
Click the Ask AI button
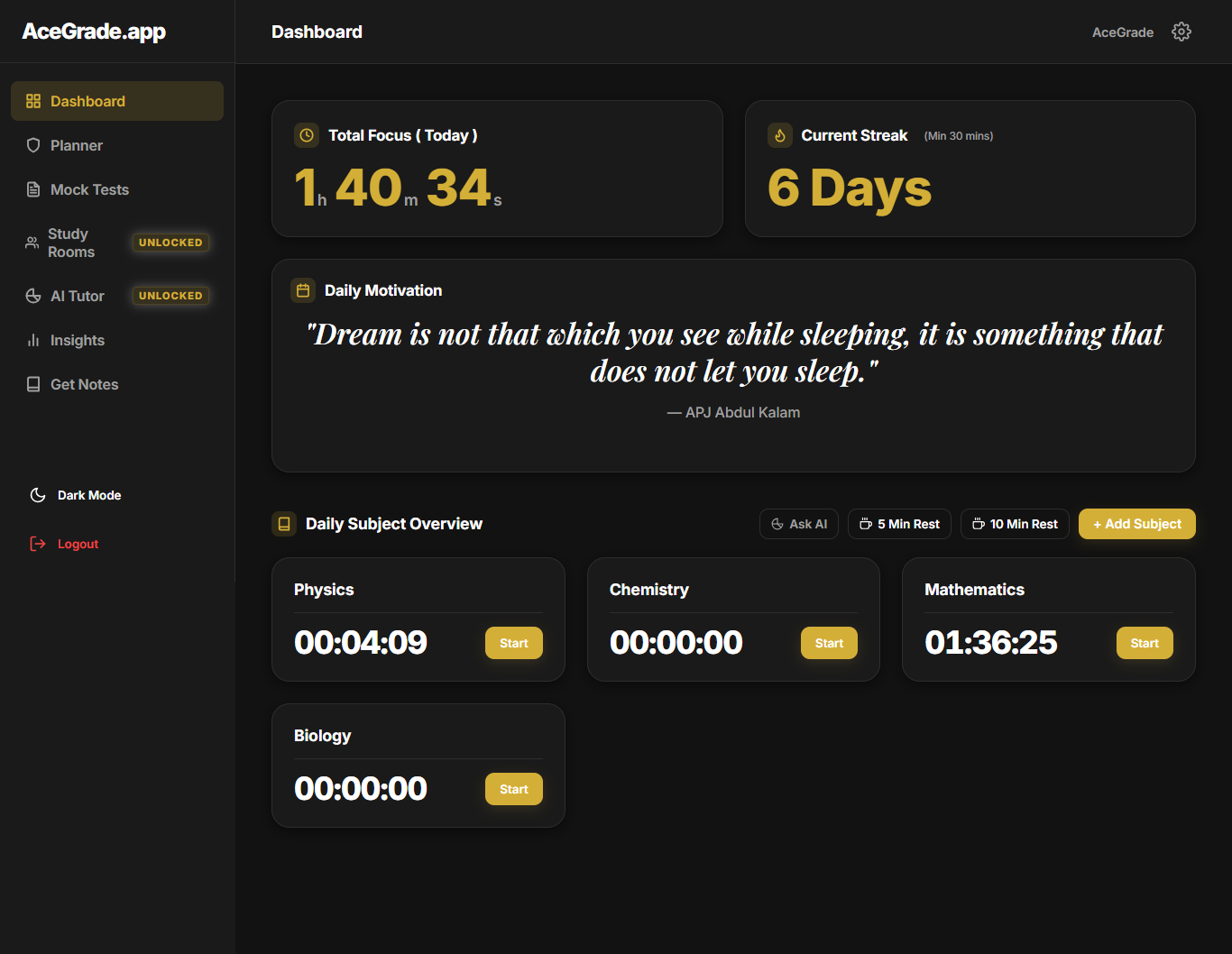coord(799,524)
